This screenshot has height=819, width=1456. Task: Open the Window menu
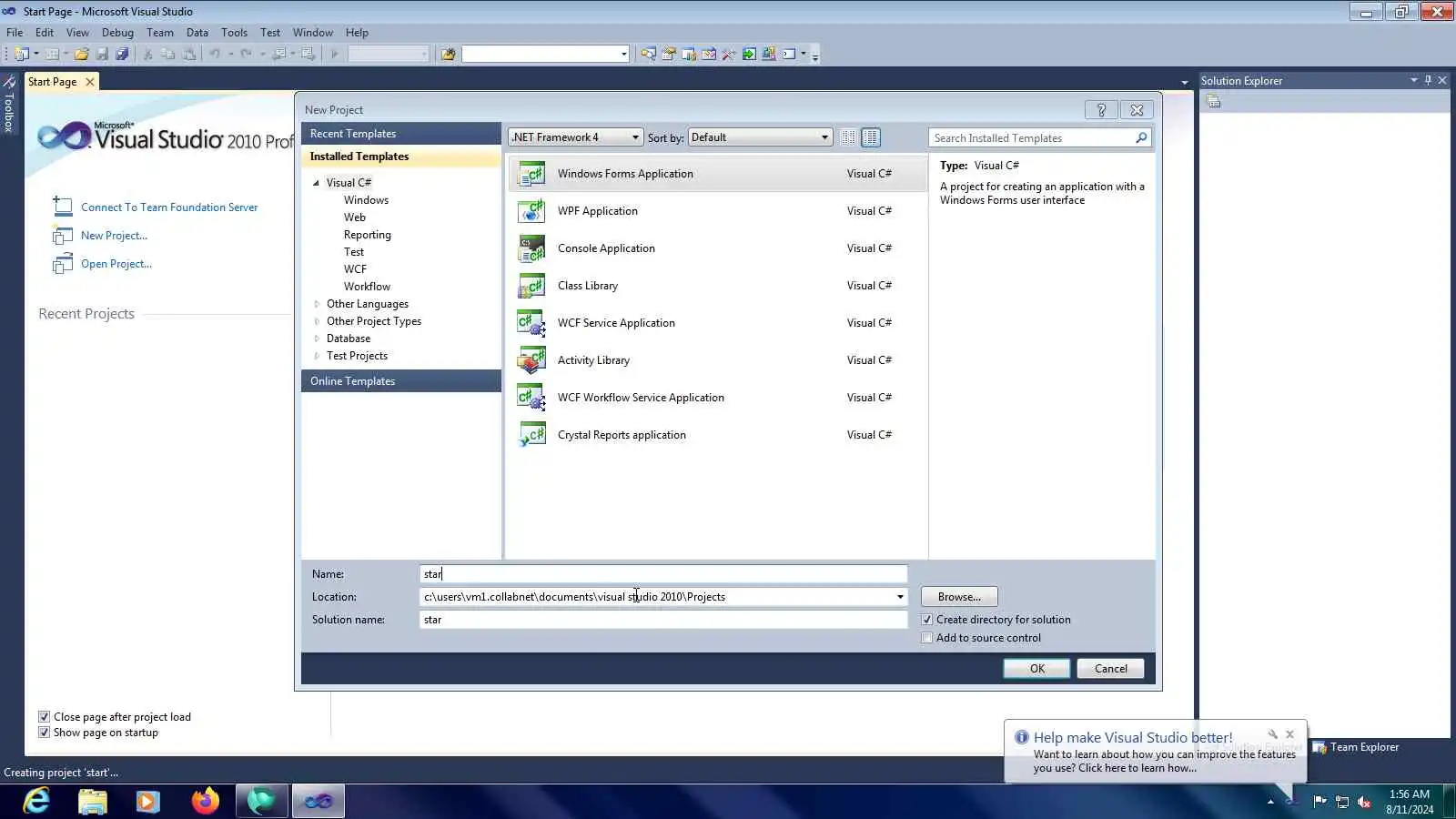(312, 33)
